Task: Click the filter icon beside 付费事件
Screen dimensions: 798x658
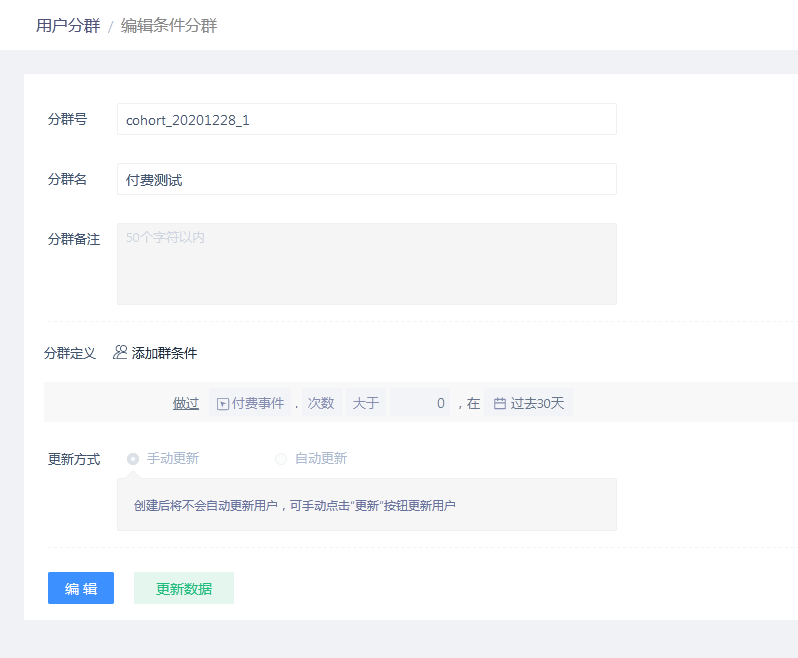Action: (x=222, y=404)
